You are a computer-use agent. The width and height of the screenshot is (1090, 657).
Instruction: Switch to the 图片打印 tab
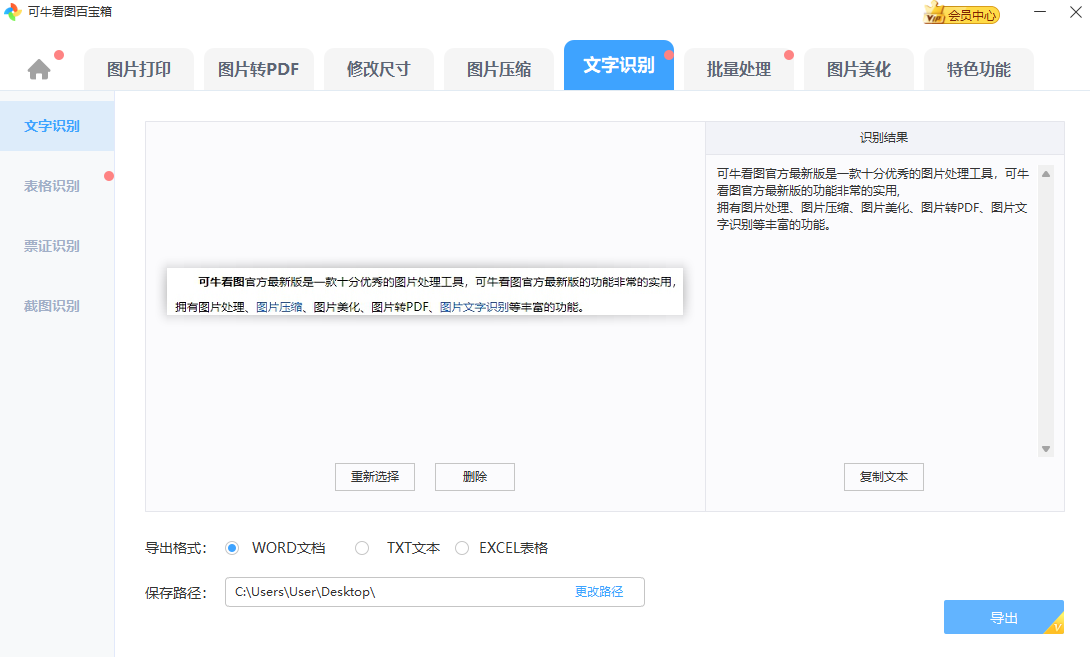tap(139, 69)
